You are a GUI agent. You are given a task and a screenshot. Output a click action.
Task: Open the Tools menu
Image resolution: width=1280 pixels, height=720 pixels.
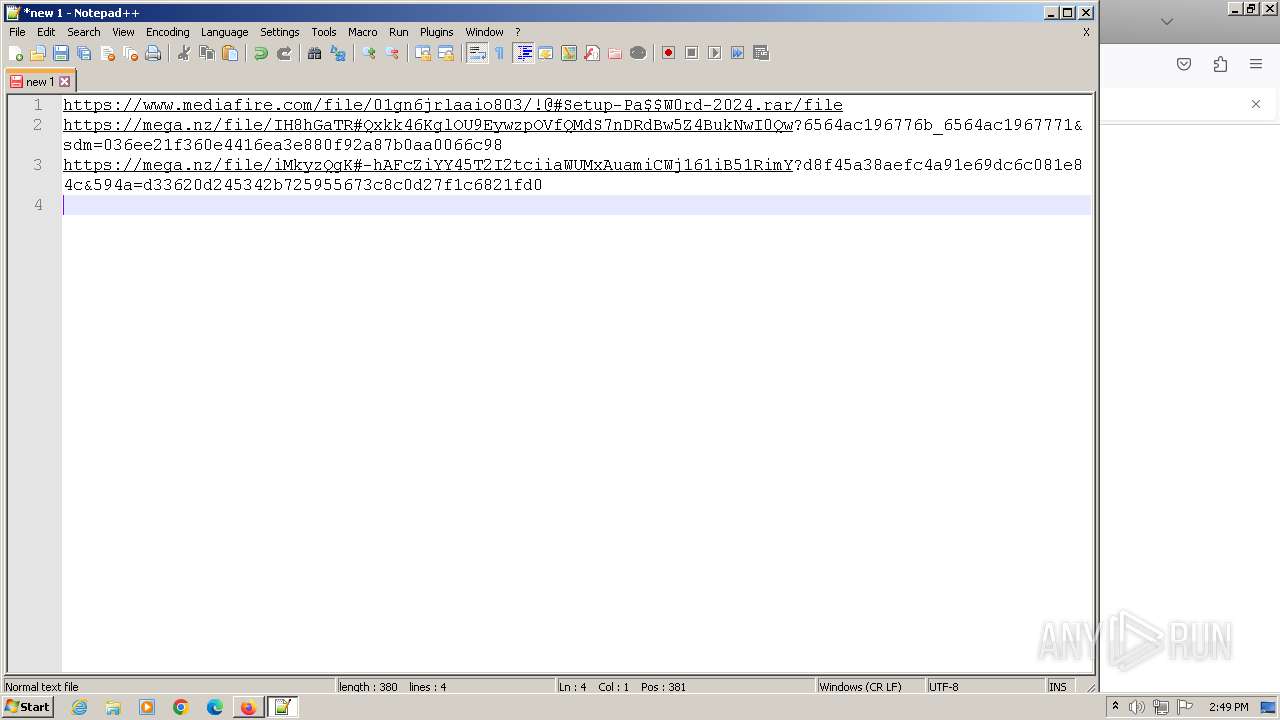coord(324,32)
